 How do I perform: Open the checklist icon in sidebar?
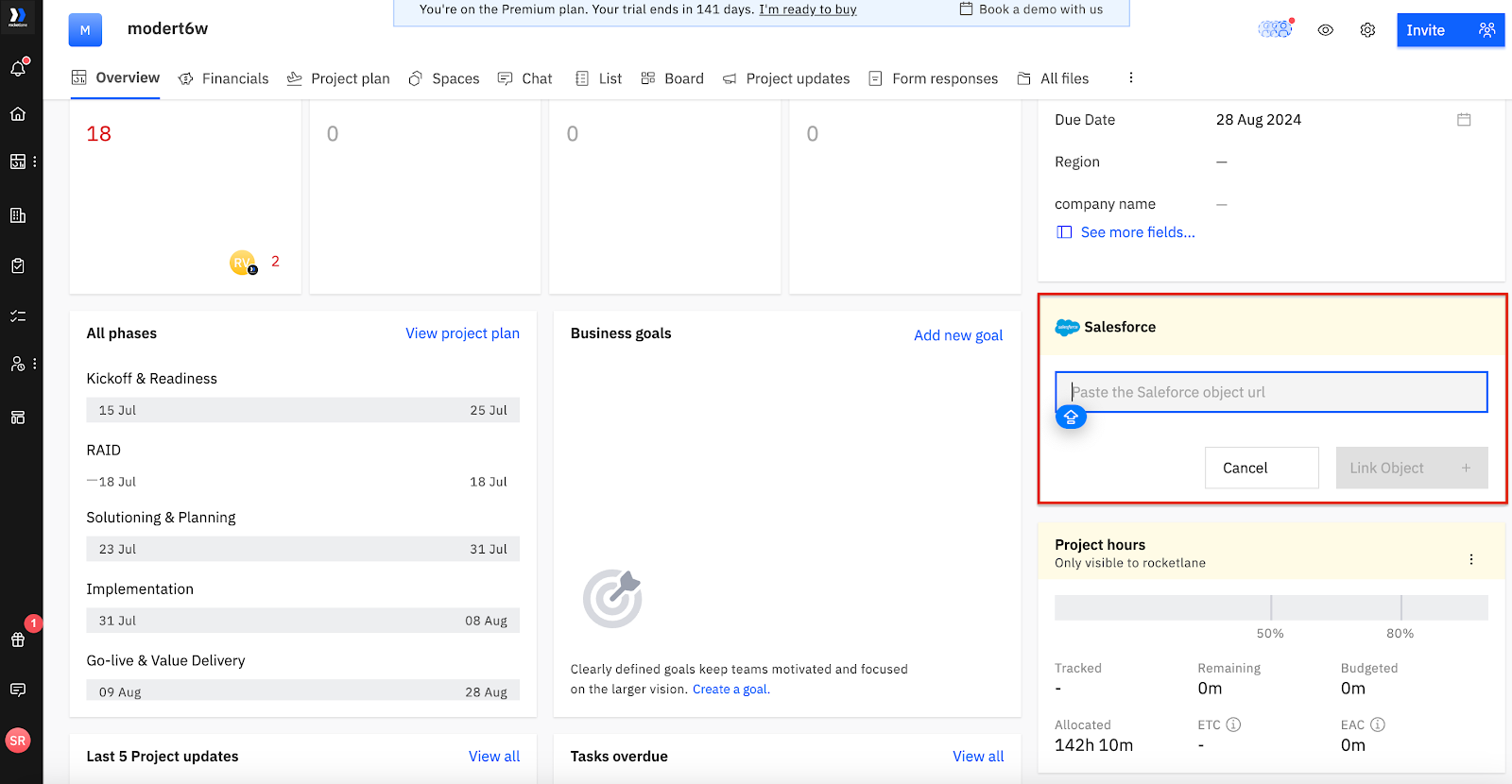pyautogui.click(x=18, y=316)
